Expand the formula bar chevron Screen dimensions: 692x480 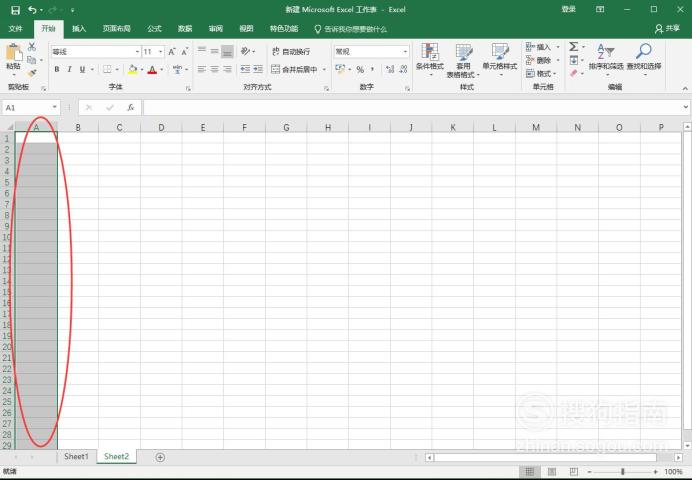685,107
